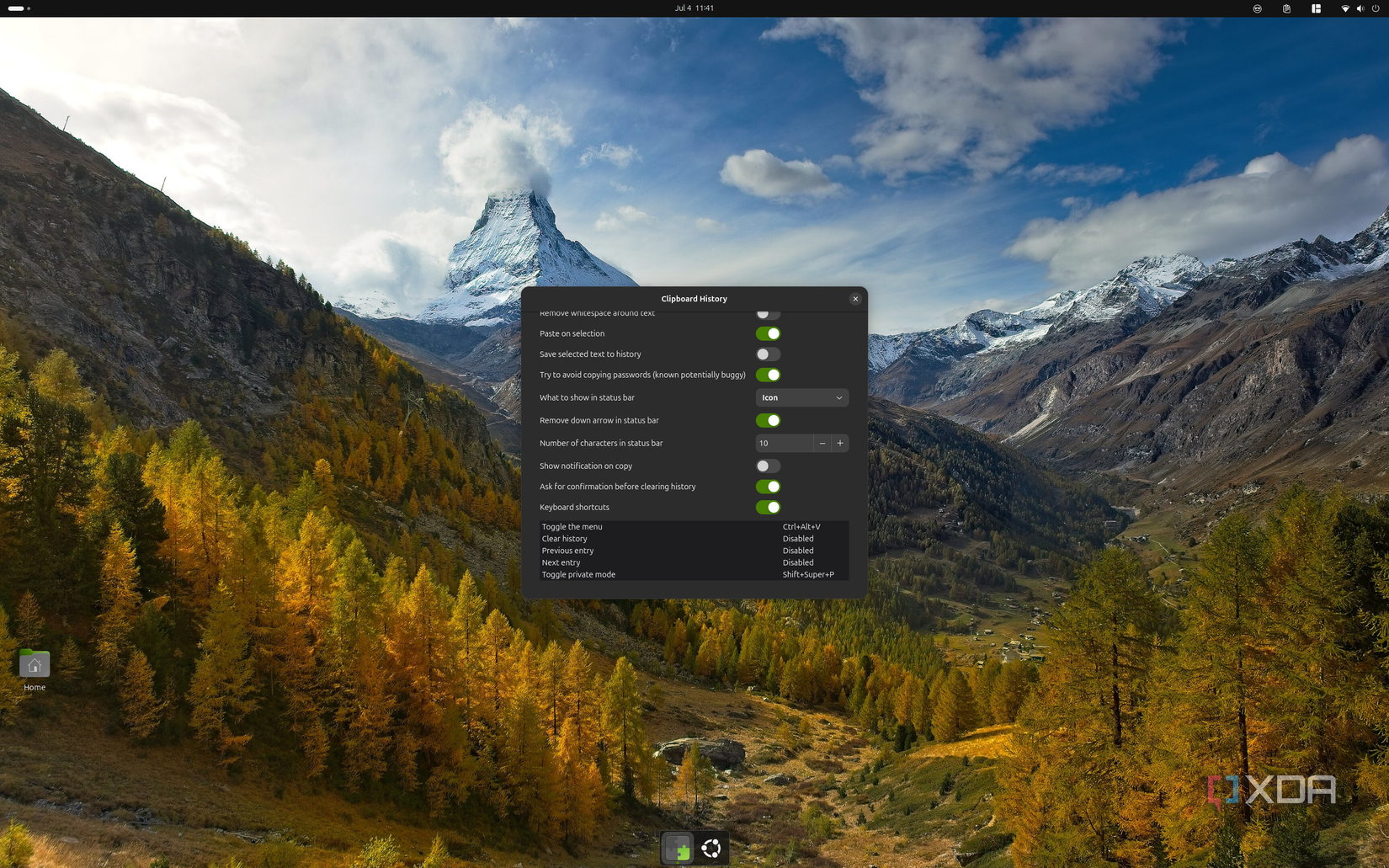Open the Ubuntu Desktop icon in the dock
The width and height of the screenshot is (1389, 868).
(x=711, y=848)
